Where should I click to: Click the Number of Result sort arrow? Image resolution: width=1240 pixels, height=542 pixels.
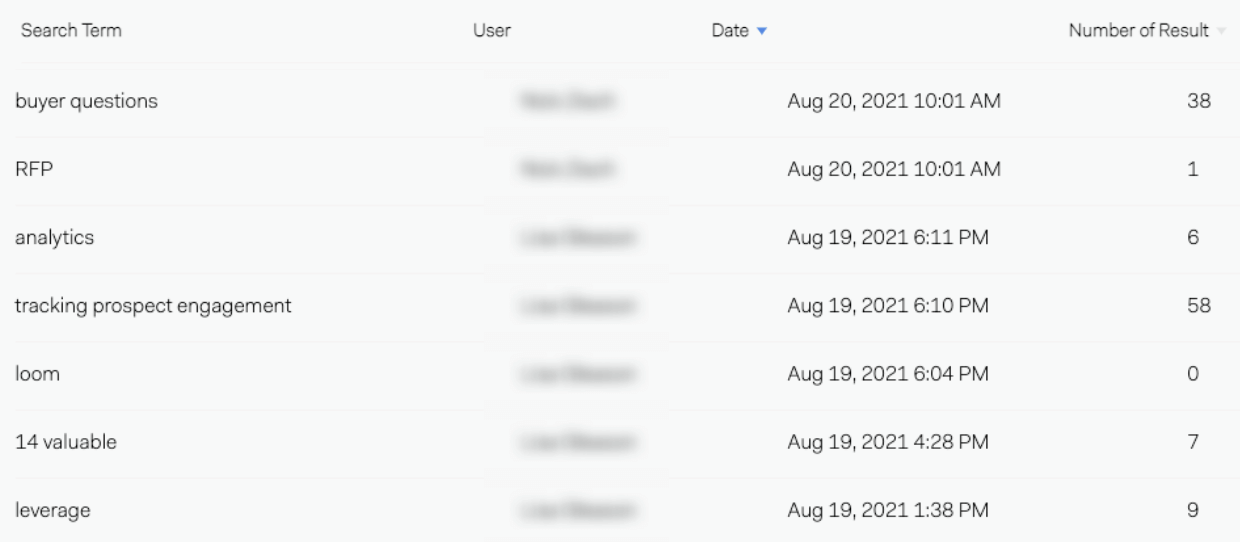click(x=1221, y=32)
